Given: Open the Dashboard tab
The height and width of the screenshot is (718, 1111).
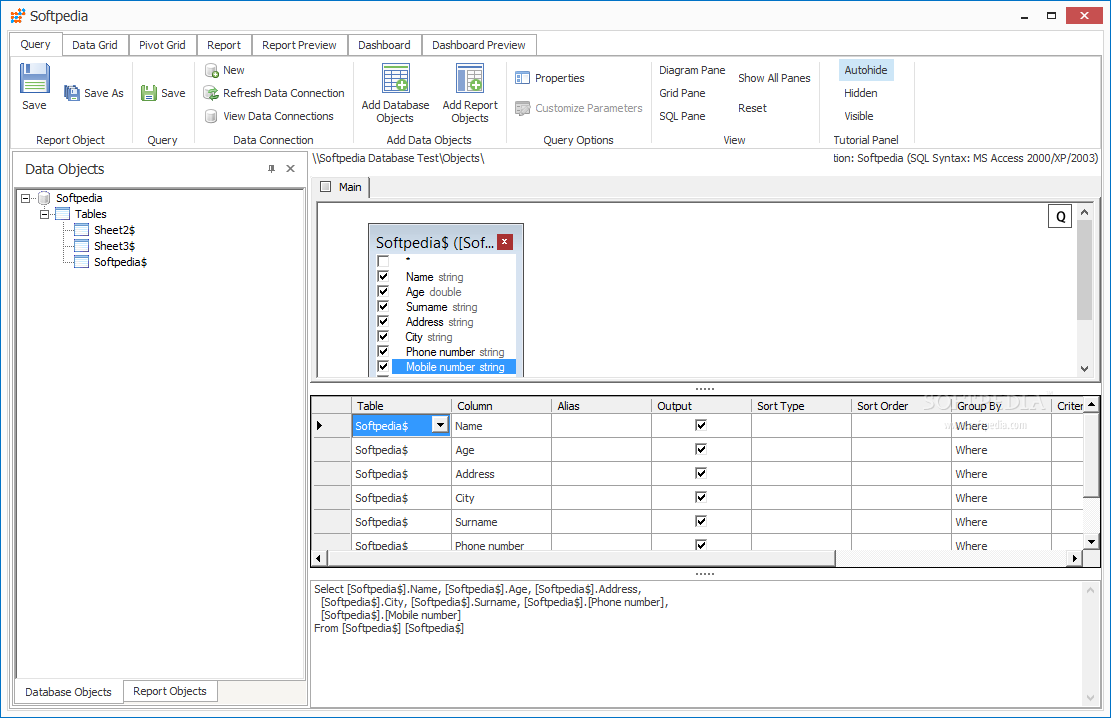Looking at the screenshot, I should point(384,45).
